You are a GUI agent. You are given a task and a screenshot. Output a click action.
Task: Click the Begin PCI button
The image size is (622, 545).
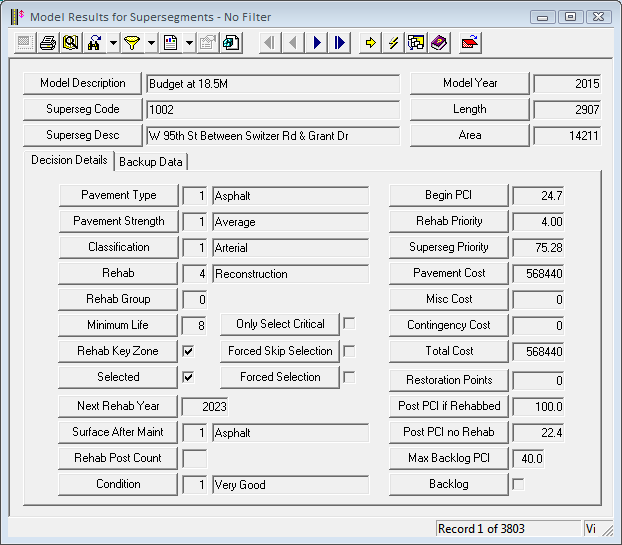point(449,195)
